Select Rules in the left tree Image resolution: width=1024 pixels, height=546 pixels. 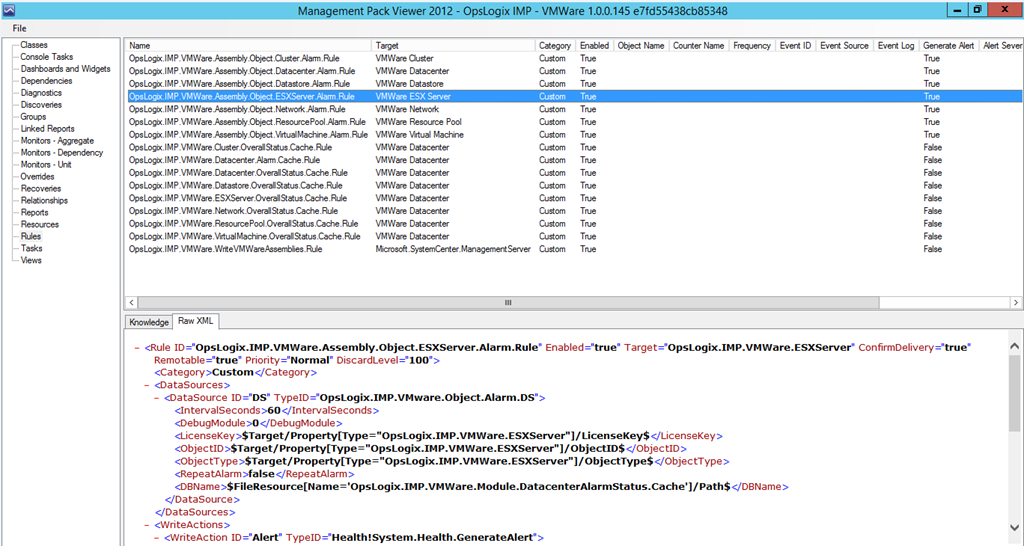coord(32,237)
